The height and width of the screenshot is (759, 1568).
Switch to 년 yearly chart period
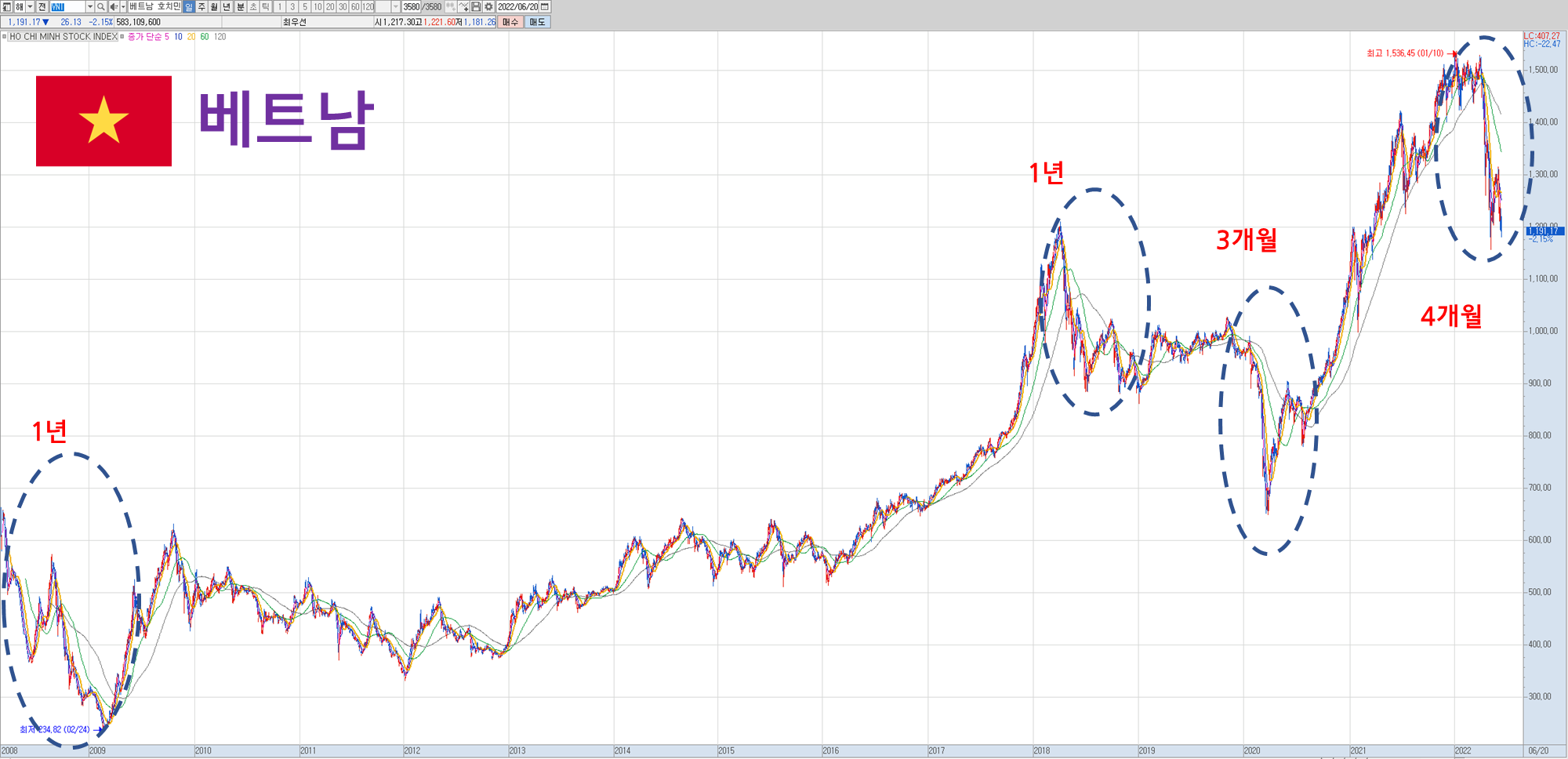click(x=227, y=6)
